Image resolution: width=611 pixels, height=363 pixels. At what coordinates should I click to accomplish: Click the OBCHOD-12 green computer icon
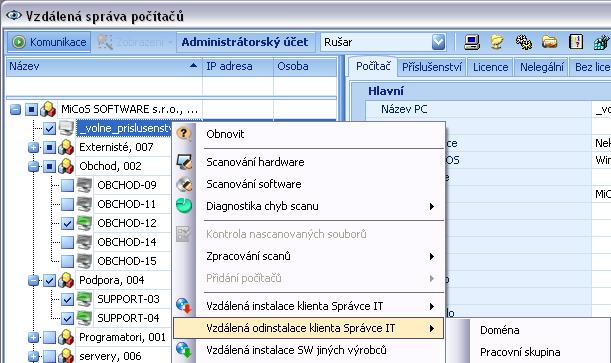coord(84,223)
